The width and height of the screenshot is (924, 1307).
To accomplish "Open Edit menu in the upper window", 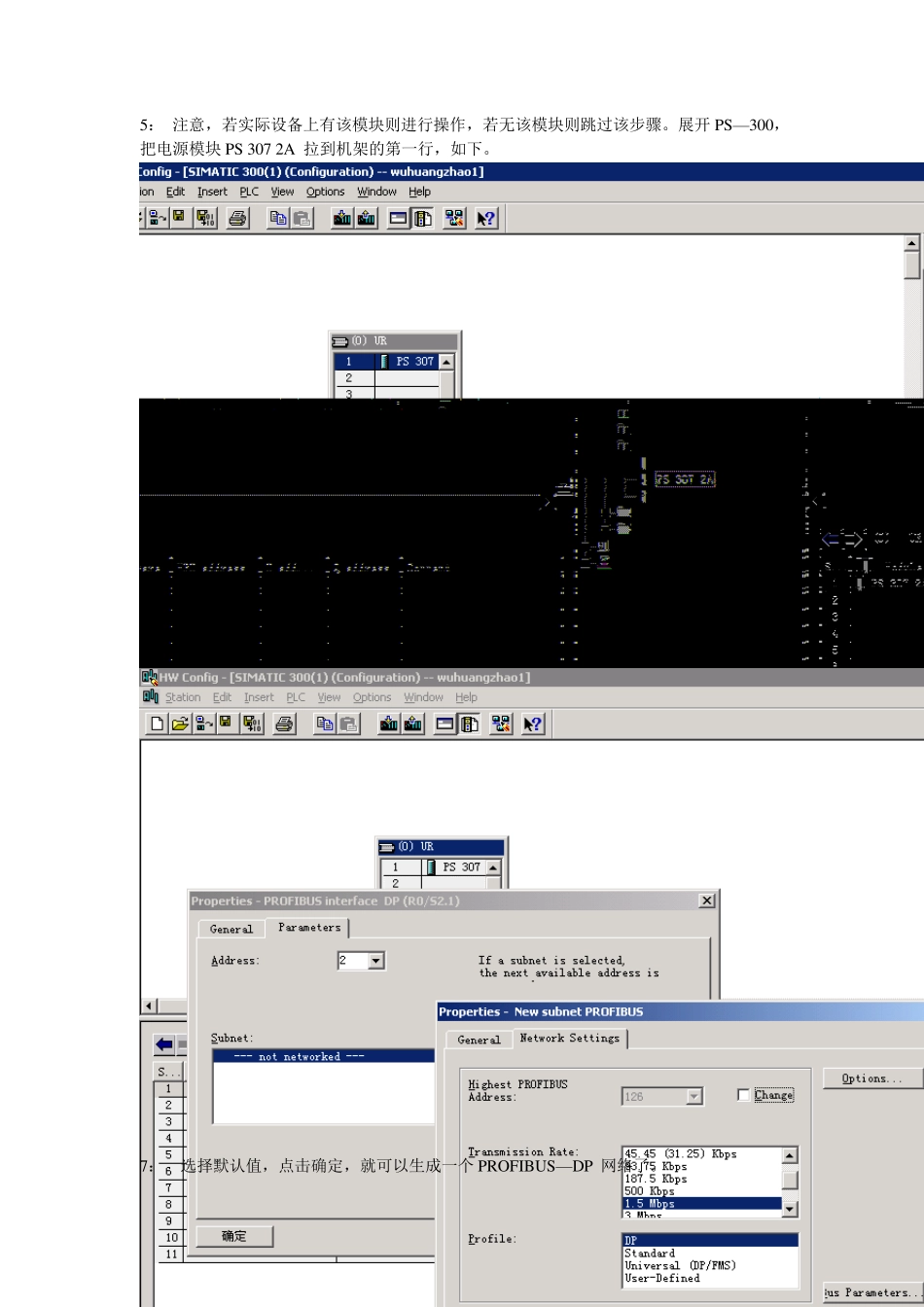I will (175, 192).
